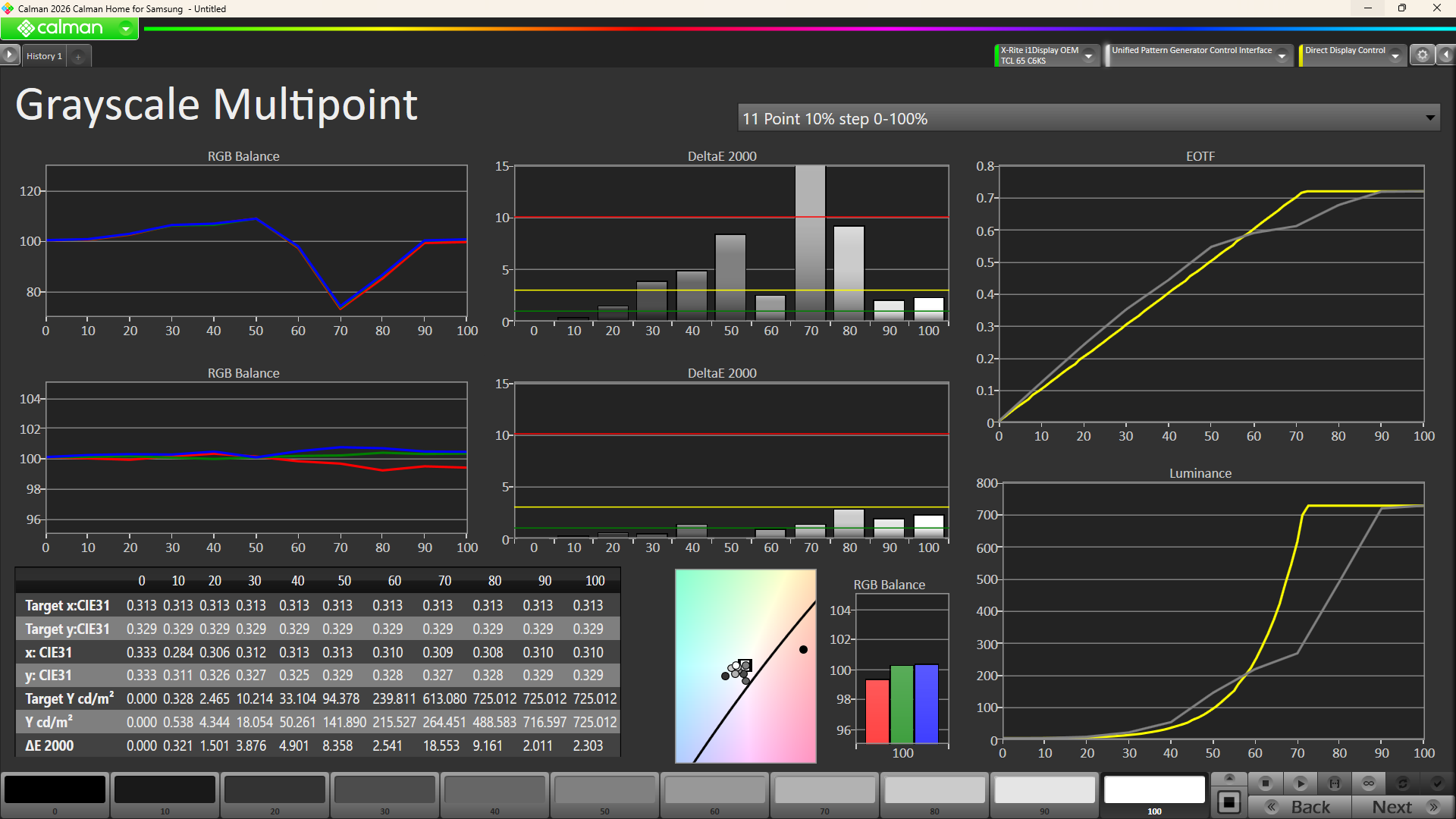This screenshot has height=819, width=1456.
Task: Open the Calman main menu dropdown
Action: click(x=126, y=29)
